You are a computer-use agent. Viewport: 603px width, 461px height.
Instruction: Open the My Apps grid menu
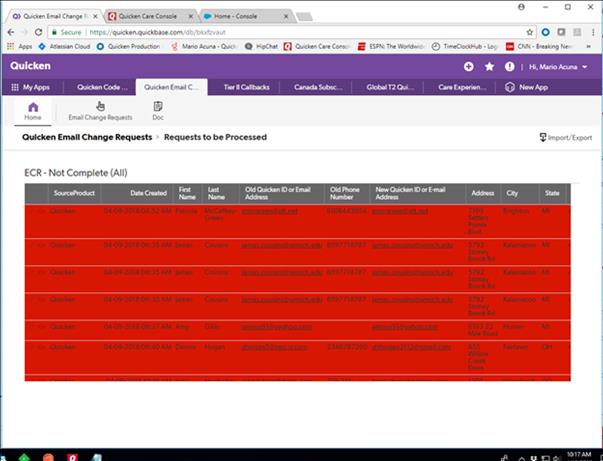click(x=34, y=88)
